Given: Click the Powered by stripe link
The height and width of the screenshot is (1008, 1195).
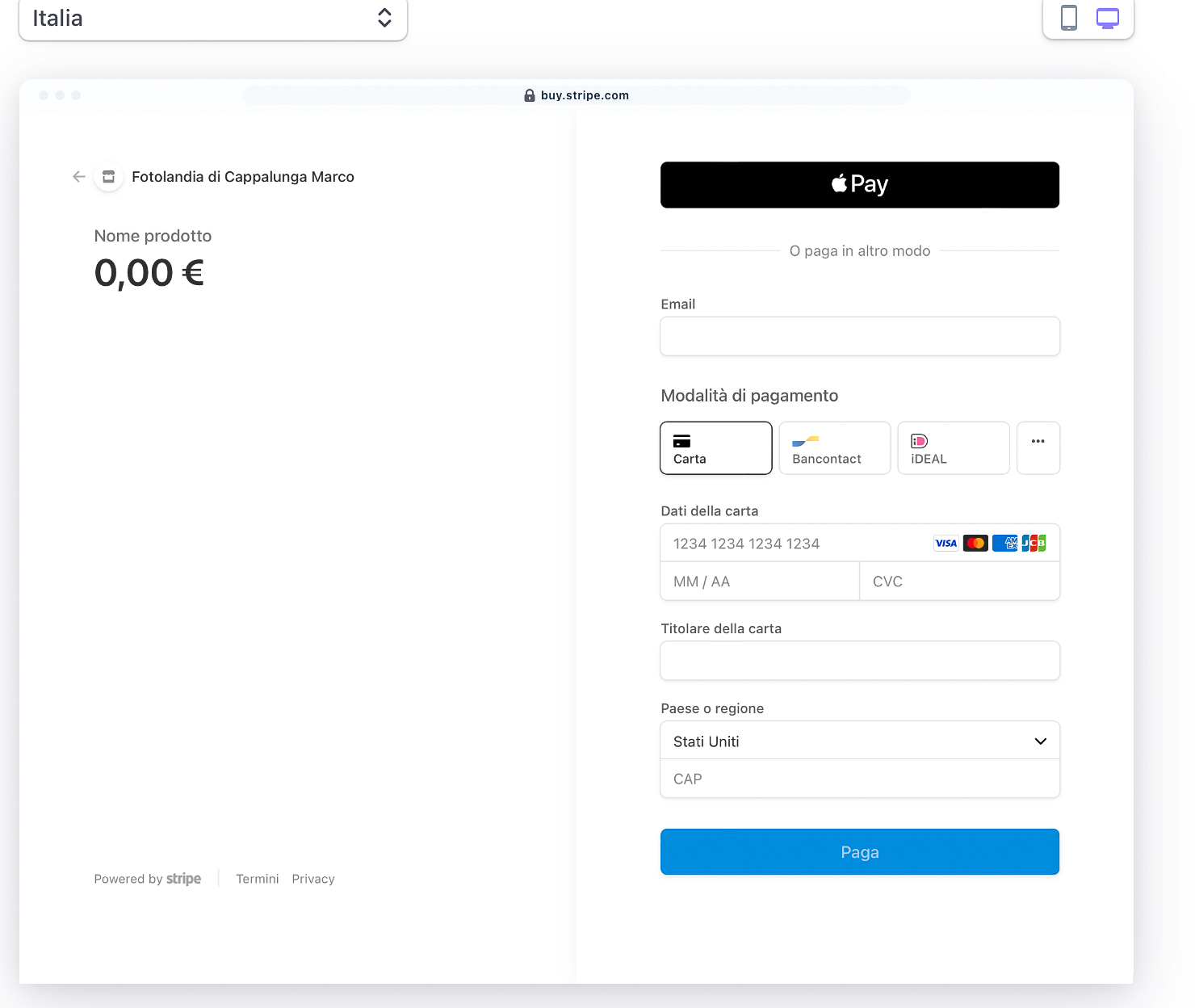Looking at the screenshot, I should [148, 879].
